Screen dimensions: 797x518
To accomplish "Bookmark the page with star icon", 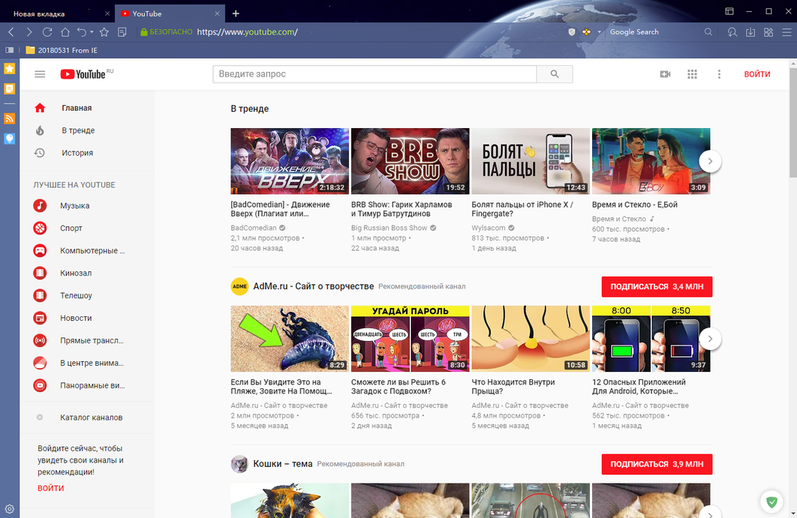I will [x=104, y=32].
